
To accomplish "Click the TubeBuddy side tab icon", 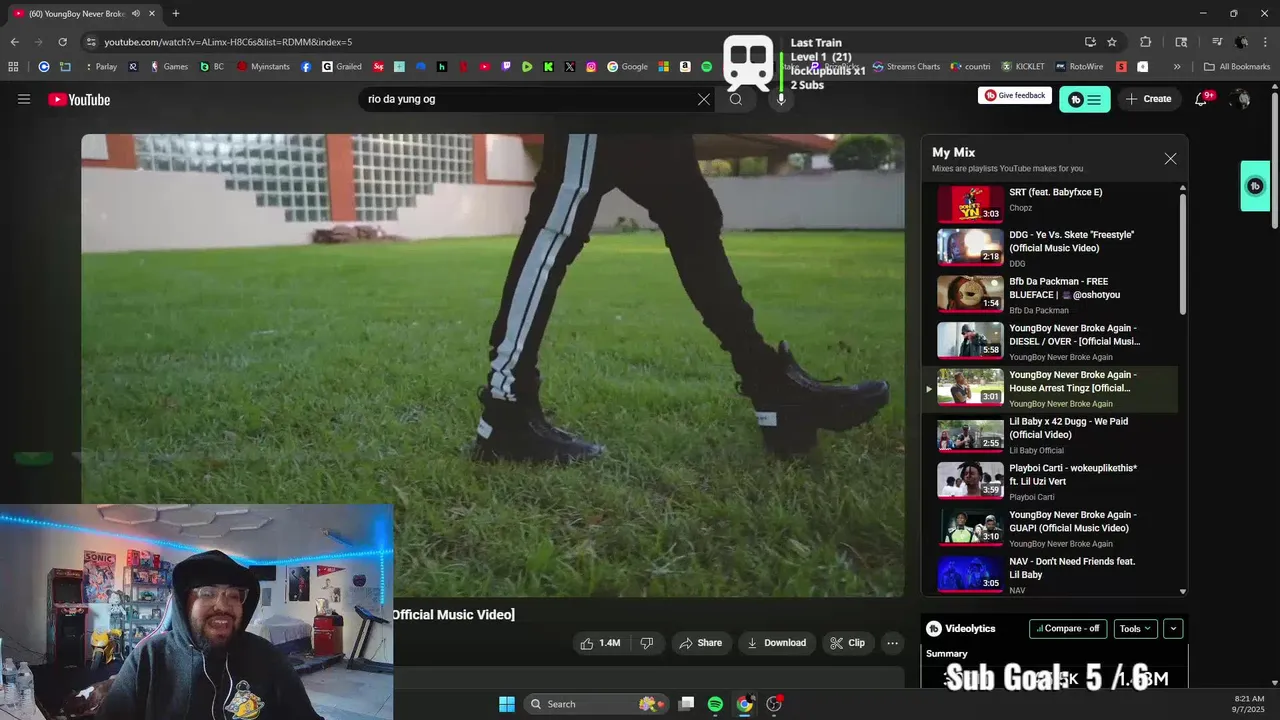I will click(x=1255, y=186).
